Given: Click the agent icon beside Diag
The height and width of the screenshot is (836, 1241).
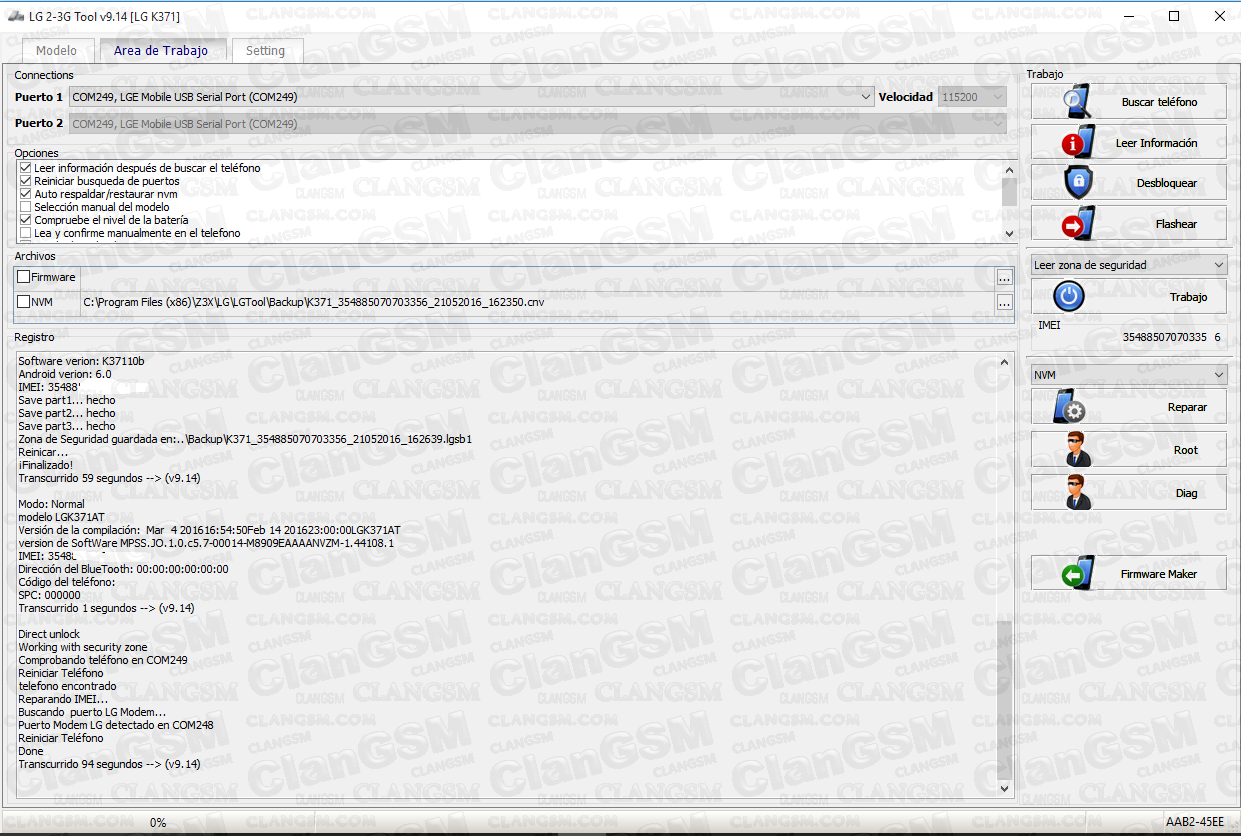Looking at the screenshot, I should (1078, 492).
